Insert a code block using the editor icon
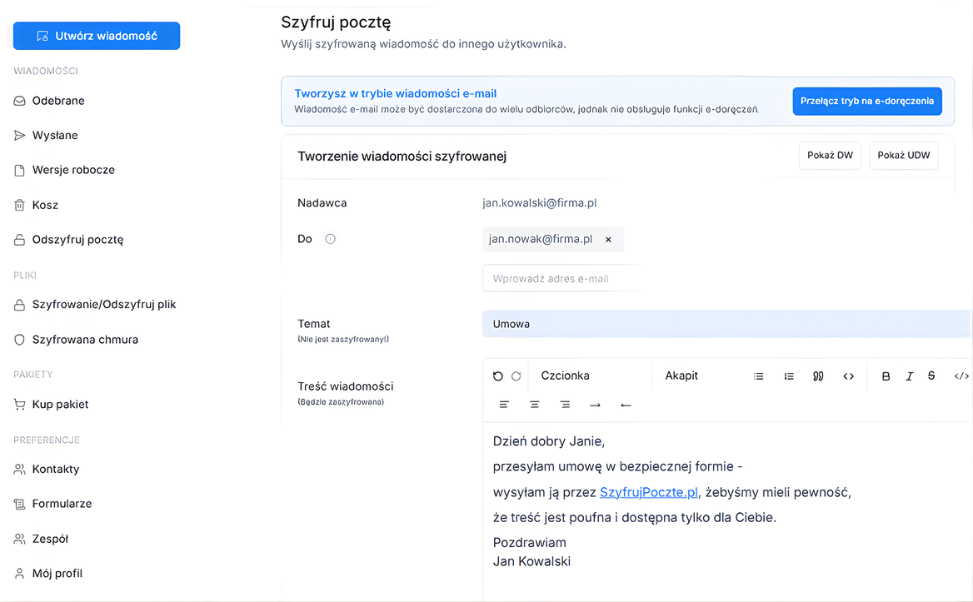 click(x=848, y=375)
